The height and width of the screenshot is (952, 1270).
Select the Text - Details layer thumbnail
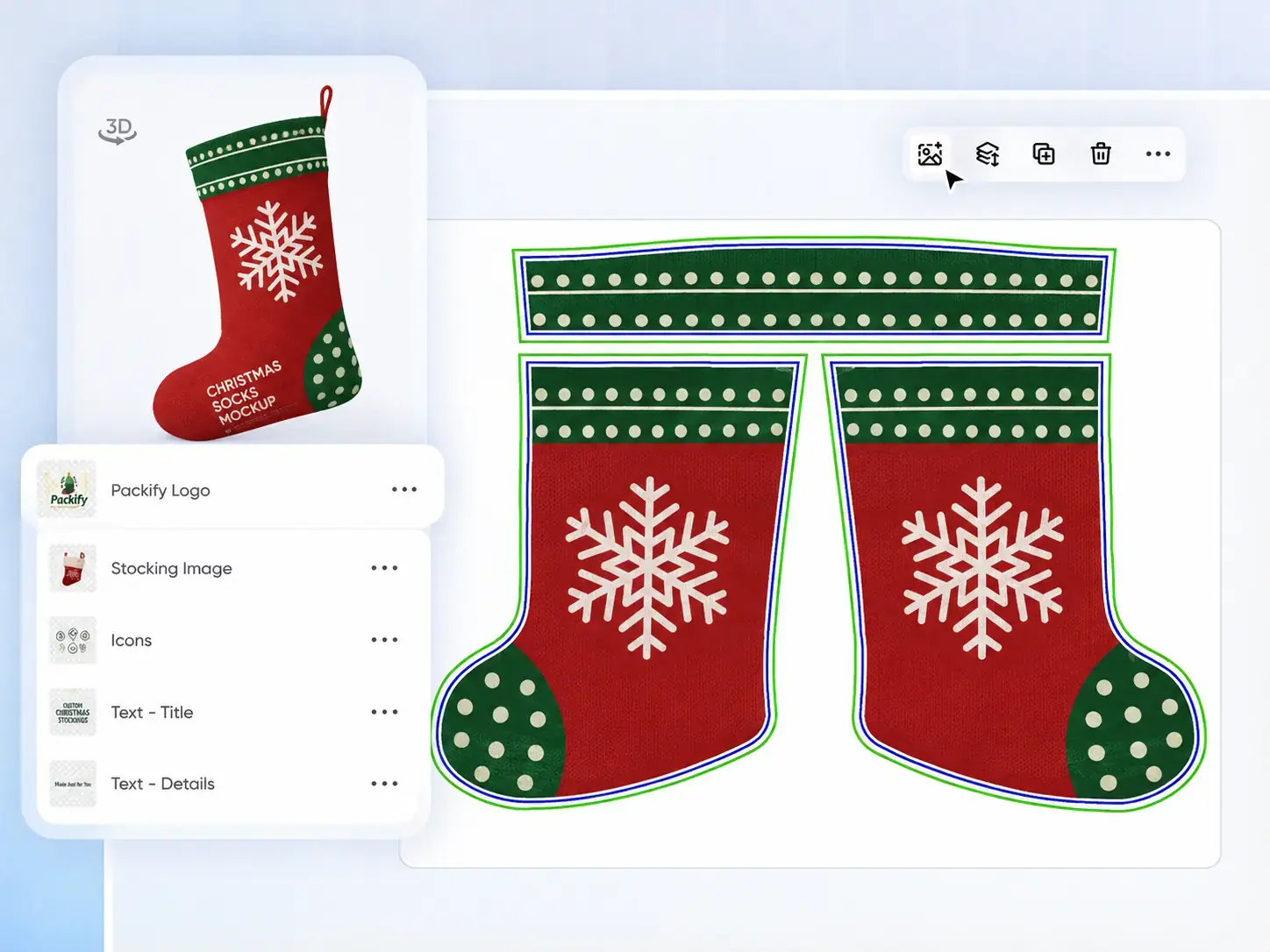point(73,784)
